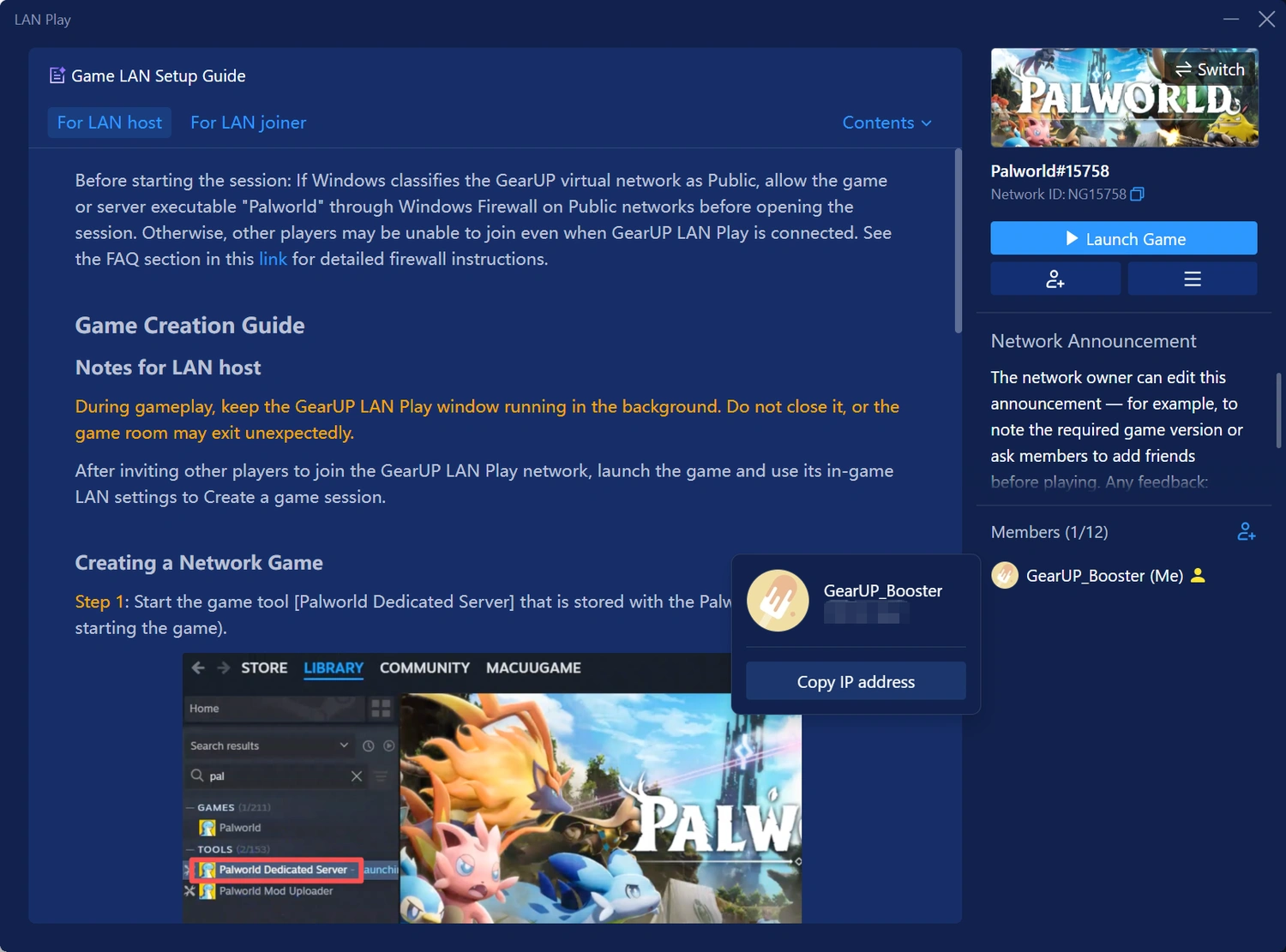Switch to the For LAN joiner tab
This screenshot has height=952, width=1286.
click(248, 123)
